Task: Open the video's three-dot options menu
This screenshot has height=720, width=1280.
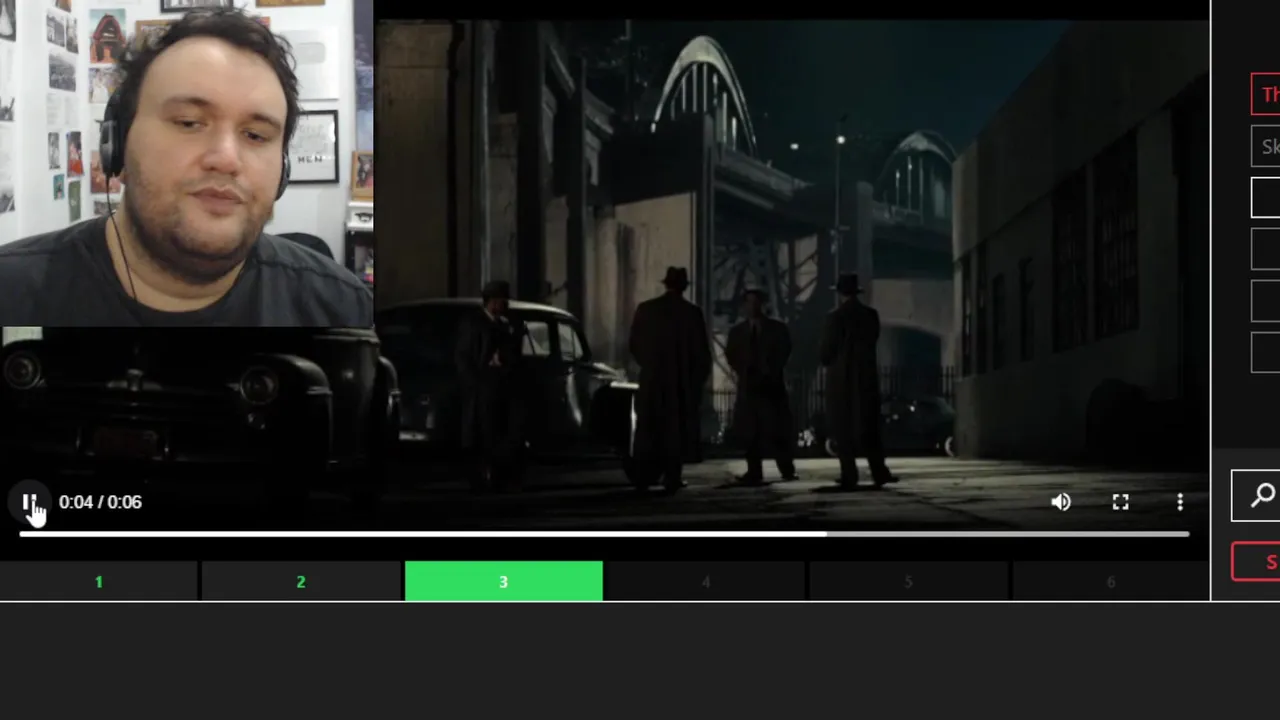Action: pyautogui.click(x=1180, y=502)
